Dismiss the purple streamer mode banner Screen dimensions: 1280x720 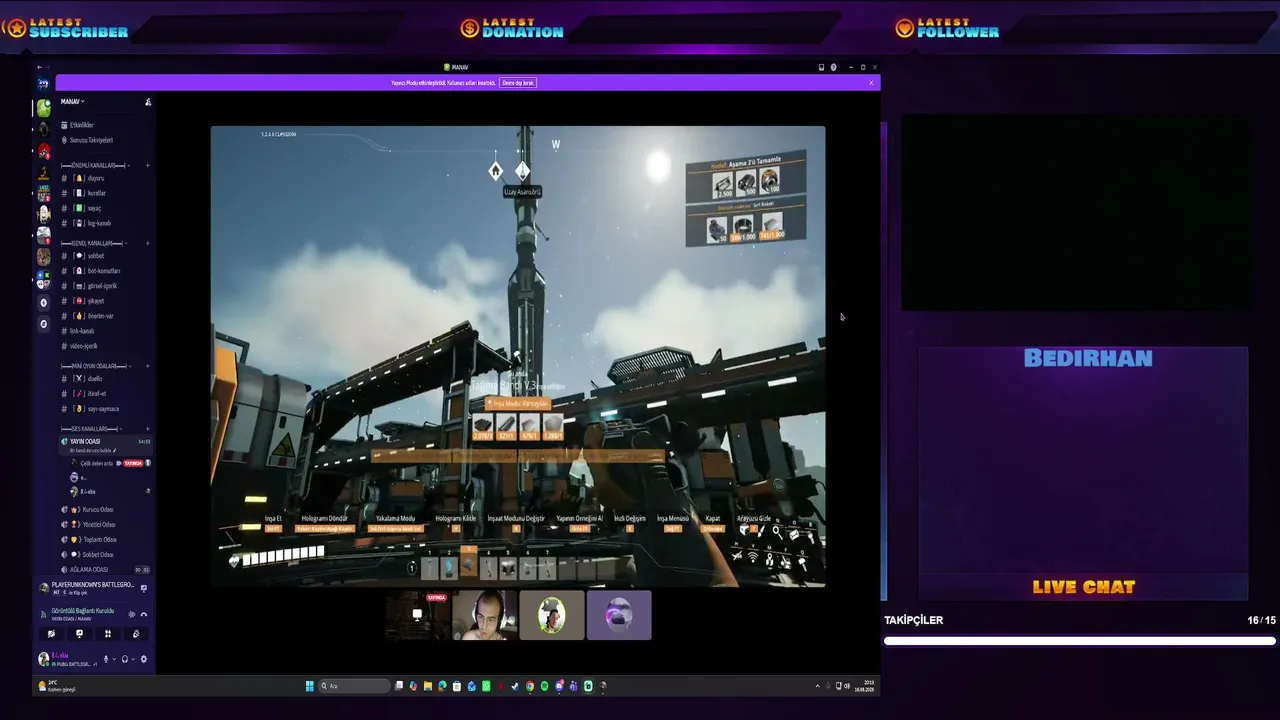pos(871,83)
